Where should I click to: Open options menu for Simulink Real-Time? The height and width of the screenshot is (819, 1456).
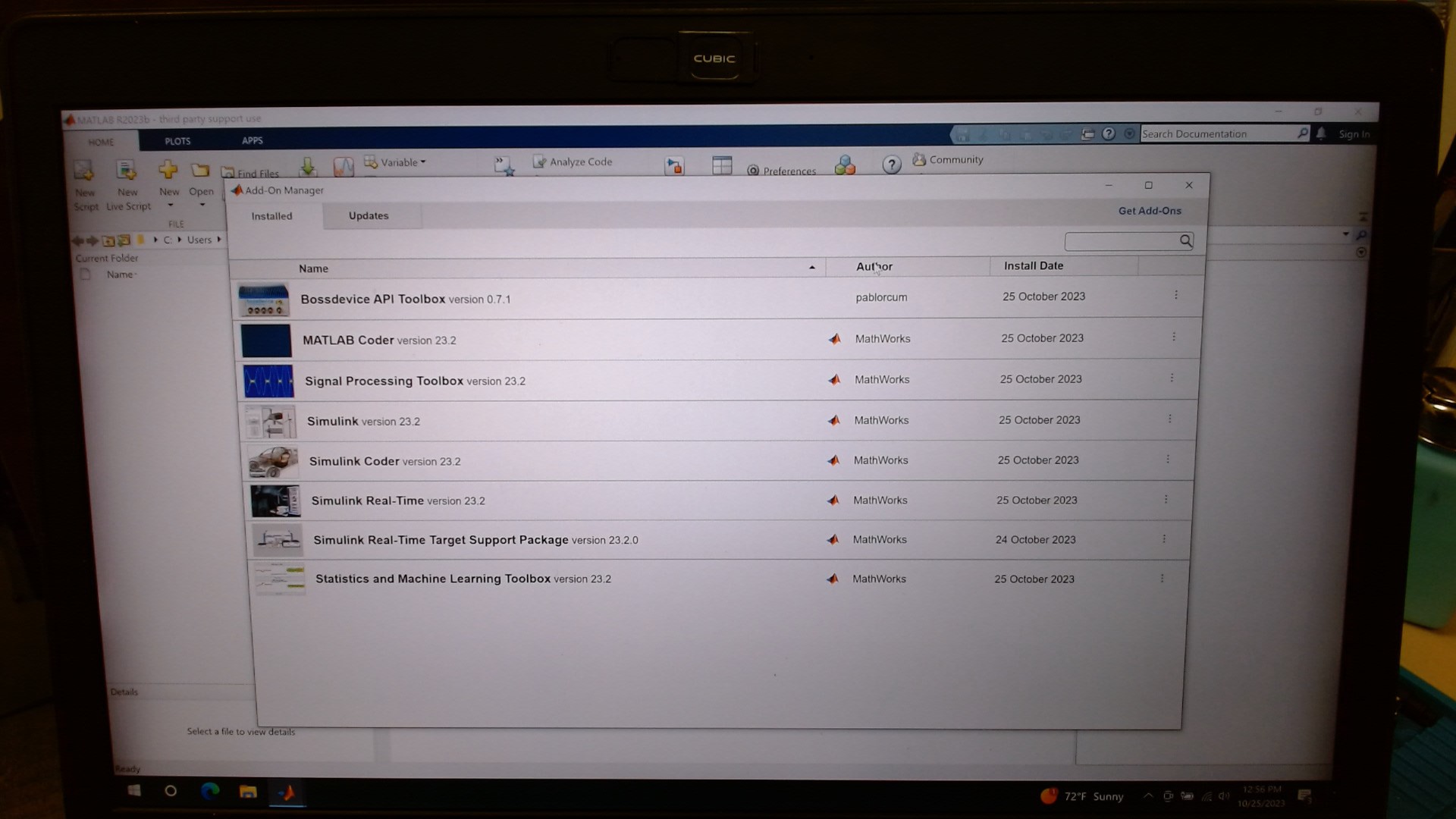click(x=1166, y=499)
